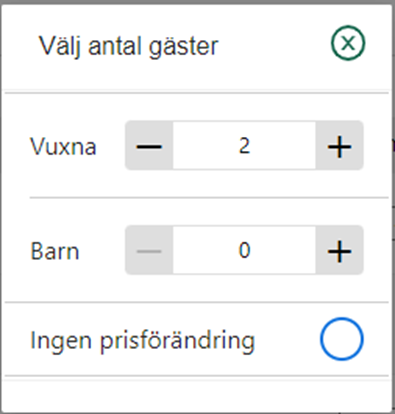Click the minus icon for Vuxna
This screenshot has height=414, width=395.
coord(149,146)
